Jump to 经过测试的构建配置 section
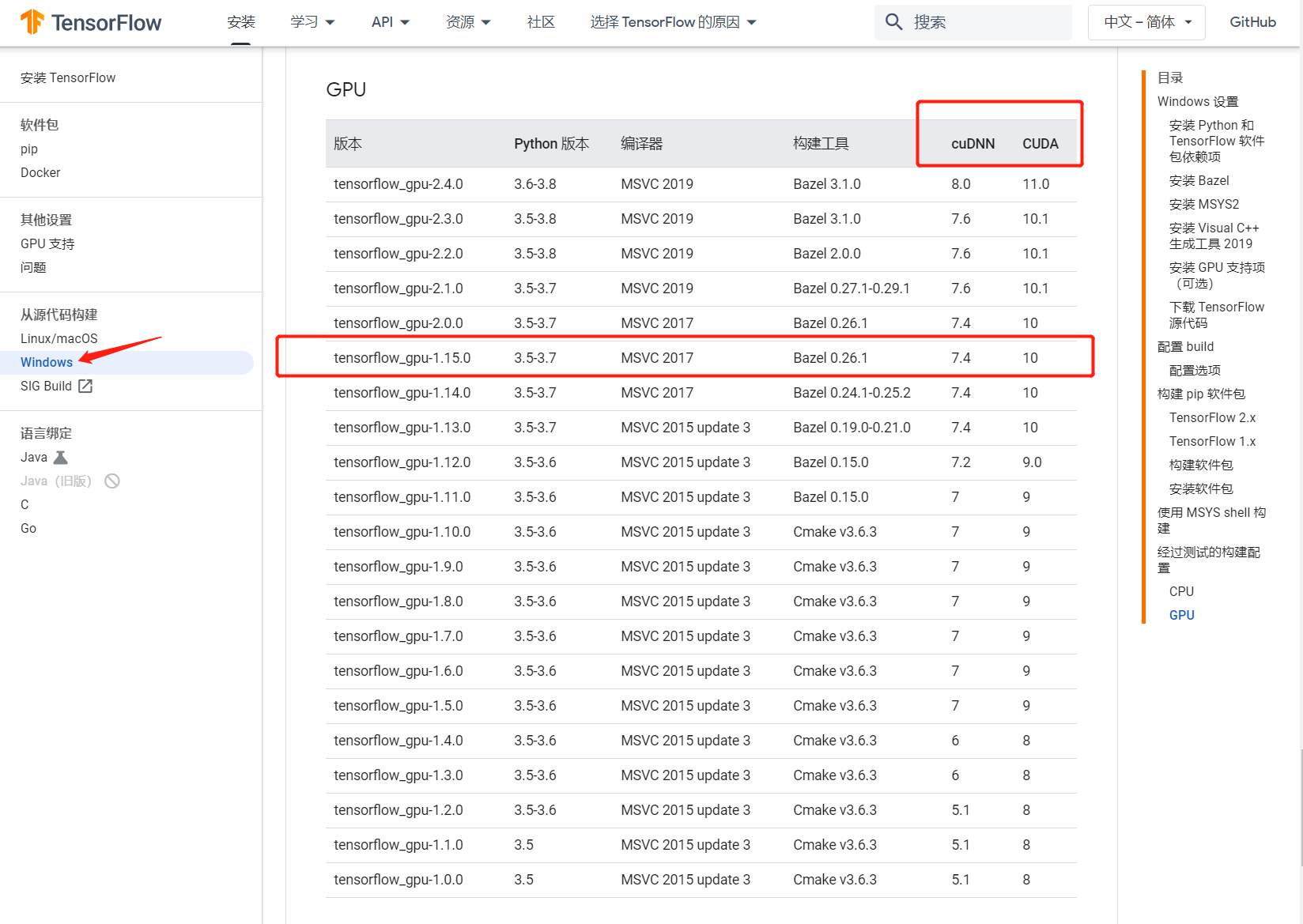The image size is (1303, 924). (x=1209, y=560)
